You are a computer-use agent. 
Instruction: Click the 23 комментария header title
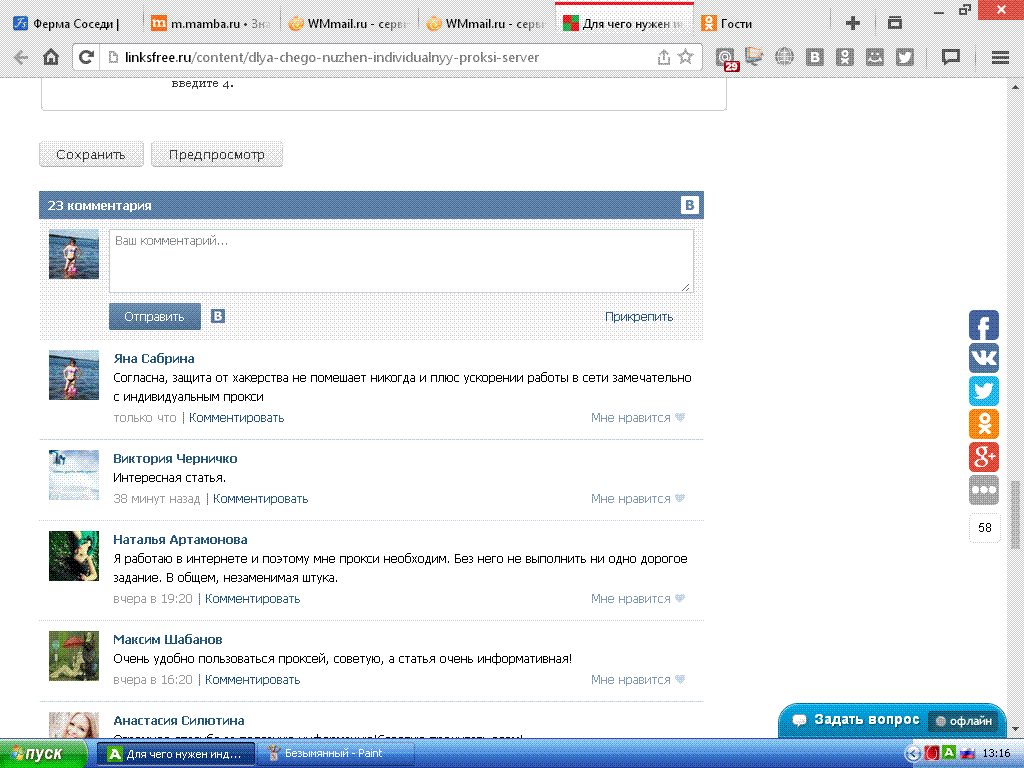click(99, 205)
